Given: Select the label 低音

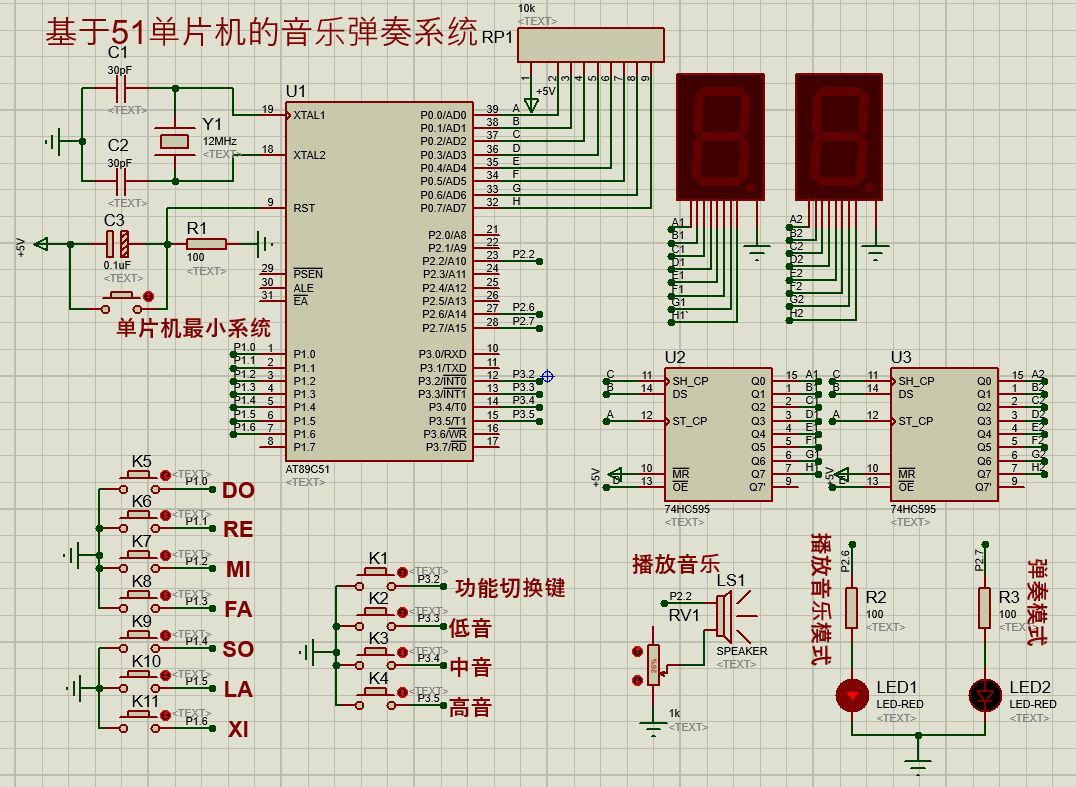Looking at the screenshot, I should [x=471, y=628].
